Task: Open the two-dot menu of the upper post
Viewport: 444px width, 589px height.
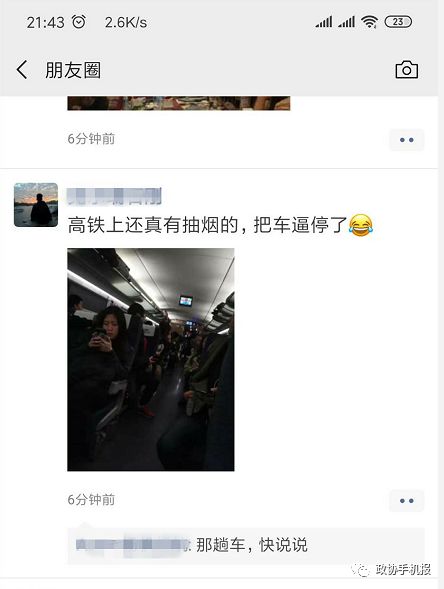Action: pos(406,140)
